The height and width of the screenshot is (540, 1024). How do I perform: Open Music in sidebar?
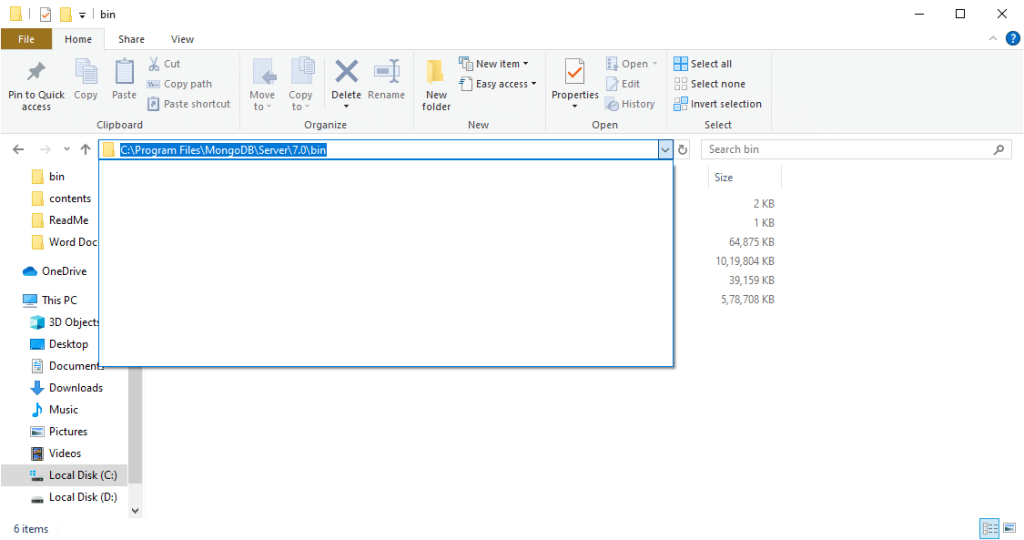click(x=55, y=409)
